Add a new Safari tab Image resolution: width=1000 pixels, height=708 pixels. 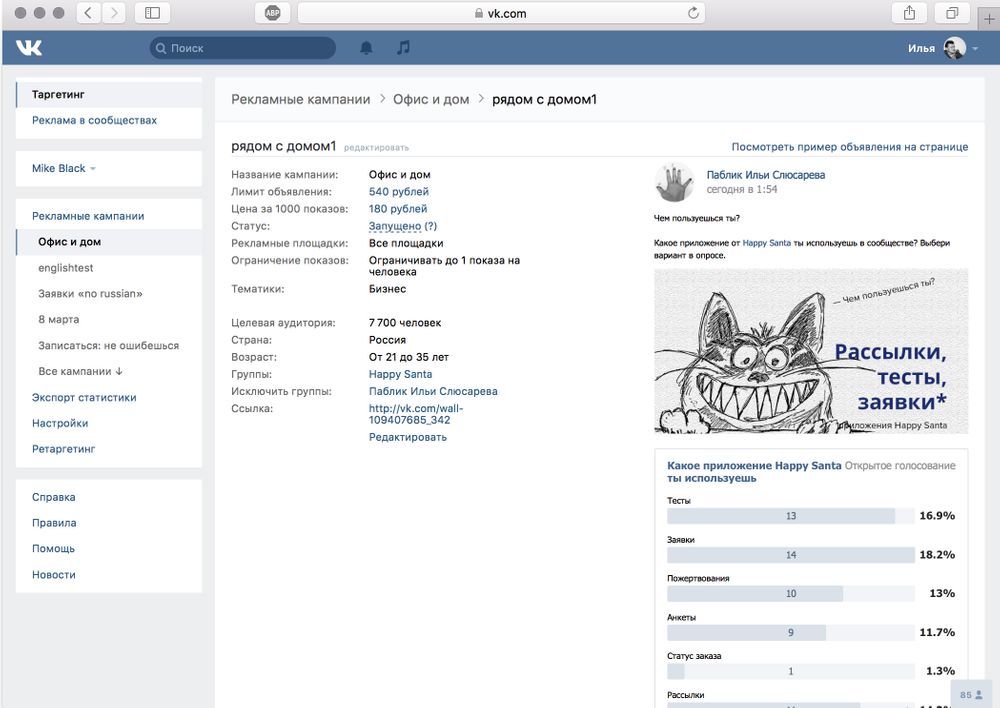pos(989,18)
